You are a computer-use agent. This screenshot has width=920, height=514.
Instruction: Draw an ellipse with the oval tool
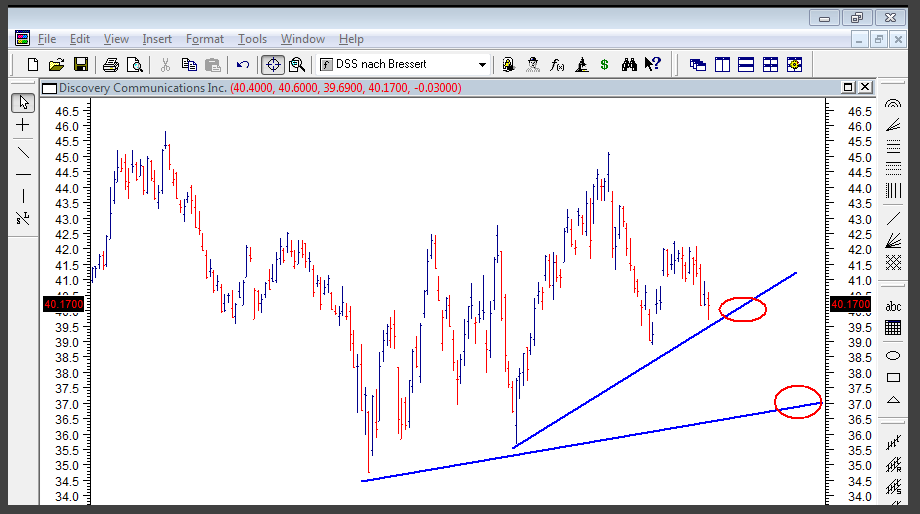[893, 356]
